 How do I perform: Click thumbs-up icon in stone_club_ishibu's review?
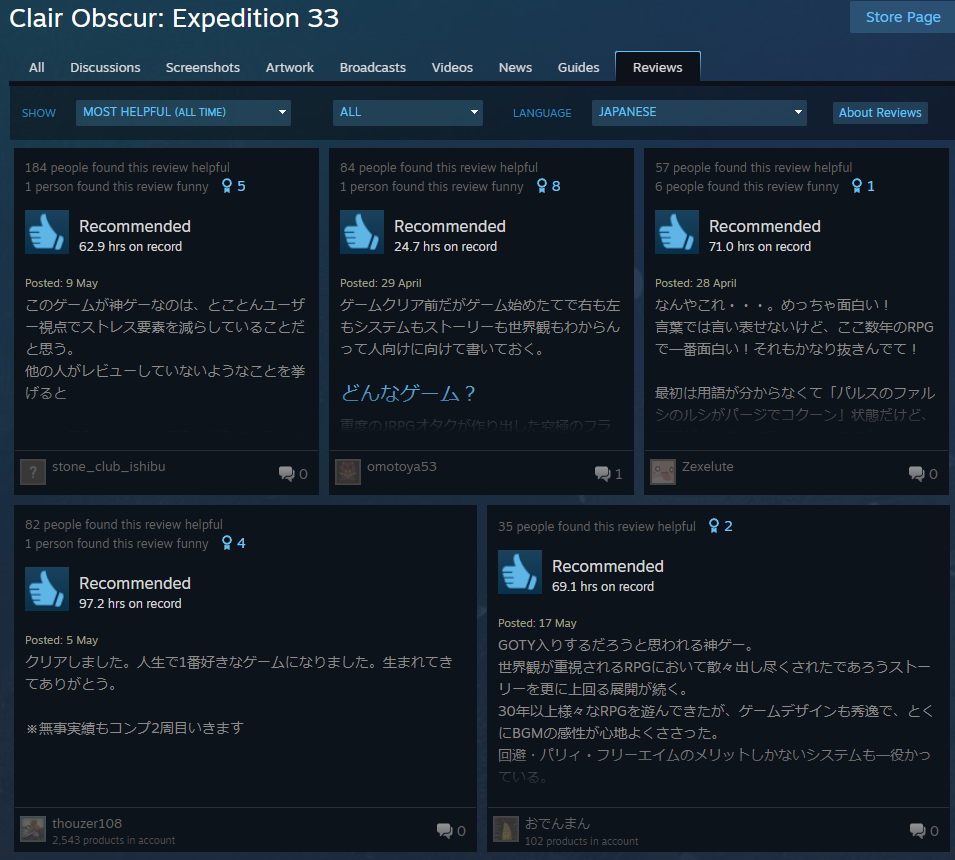point(47,232)
